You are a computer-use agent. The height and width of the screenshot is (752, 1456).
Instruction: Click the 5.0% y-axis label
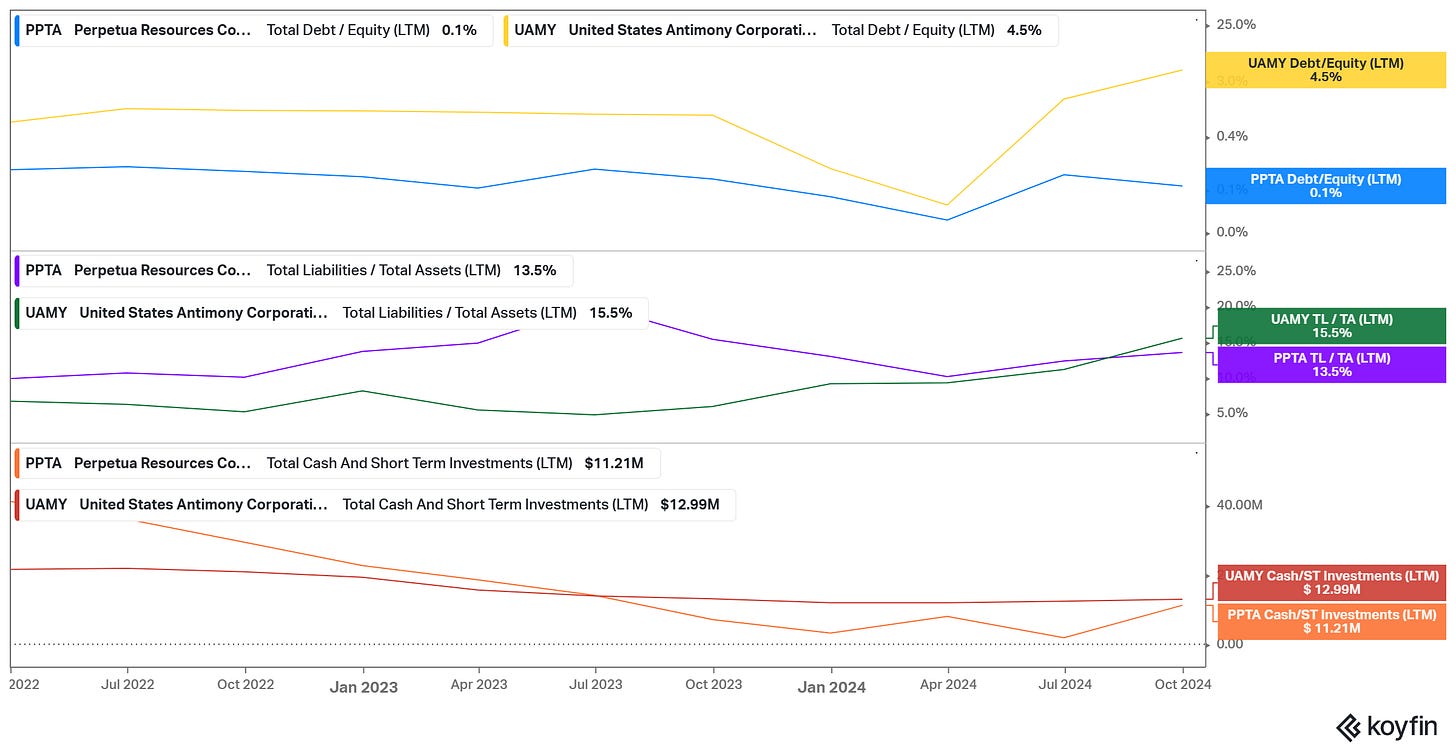pos(1232,413)
